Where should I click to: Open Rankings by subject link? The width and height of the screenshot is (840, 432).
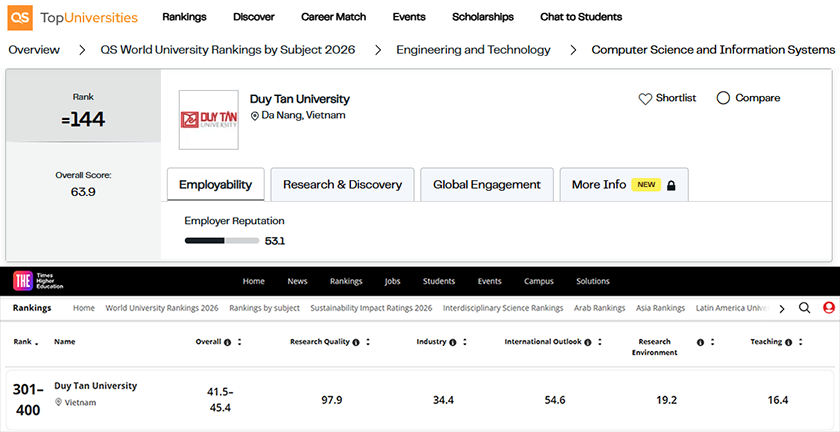(x=265, y=308)
